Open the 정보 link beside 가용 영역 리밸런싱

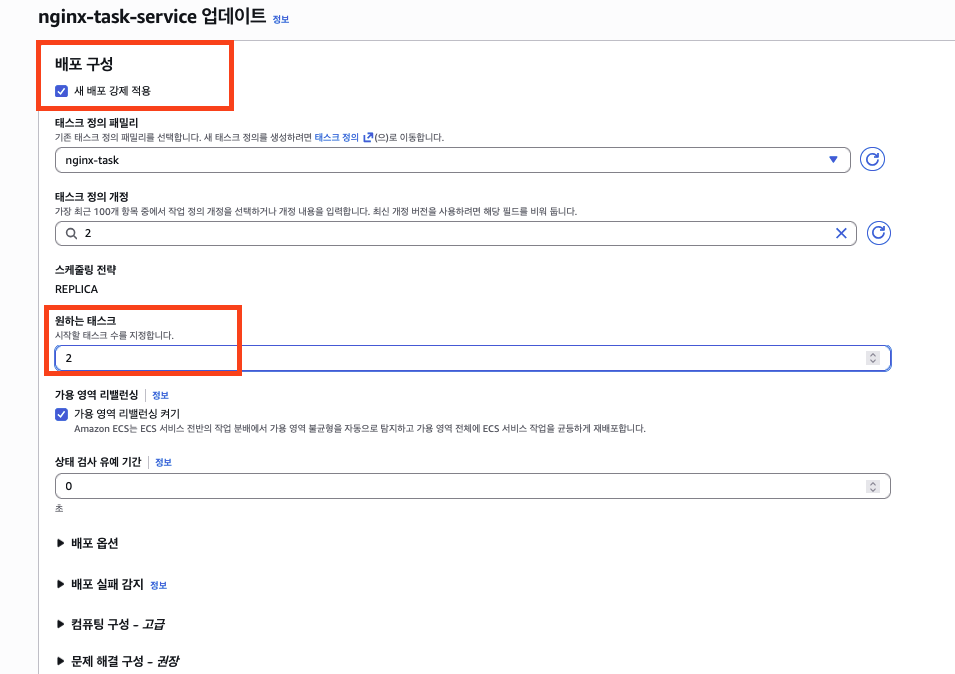160,395
